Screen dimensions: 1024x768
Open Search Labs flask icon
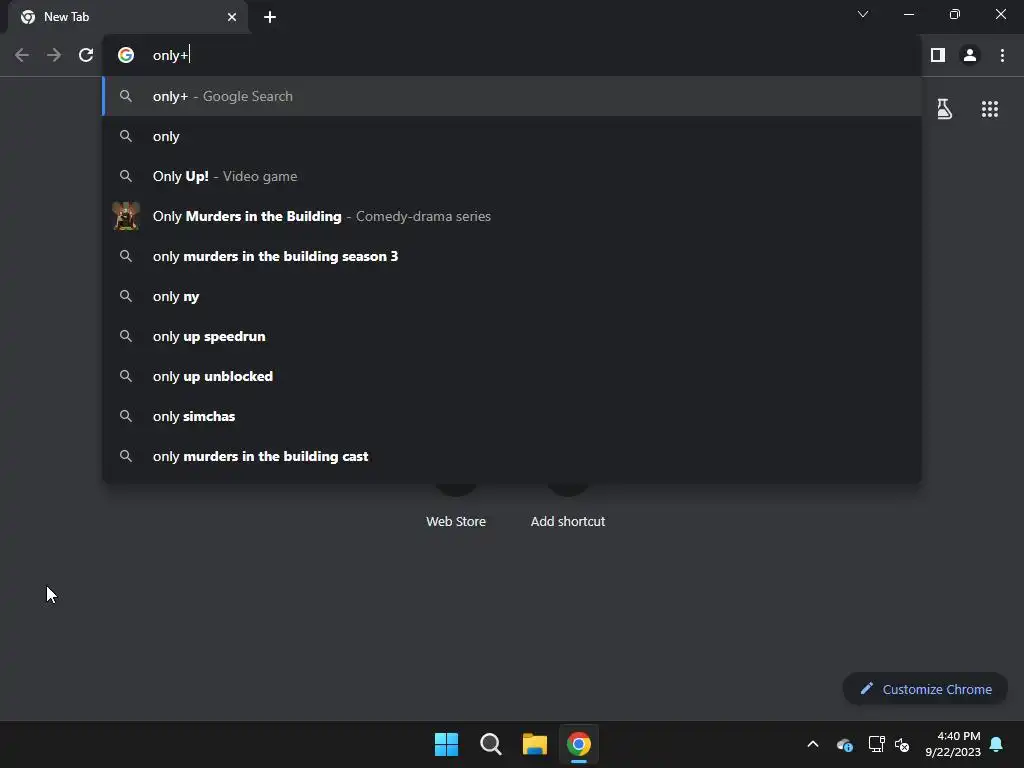(x=944, y=109)
